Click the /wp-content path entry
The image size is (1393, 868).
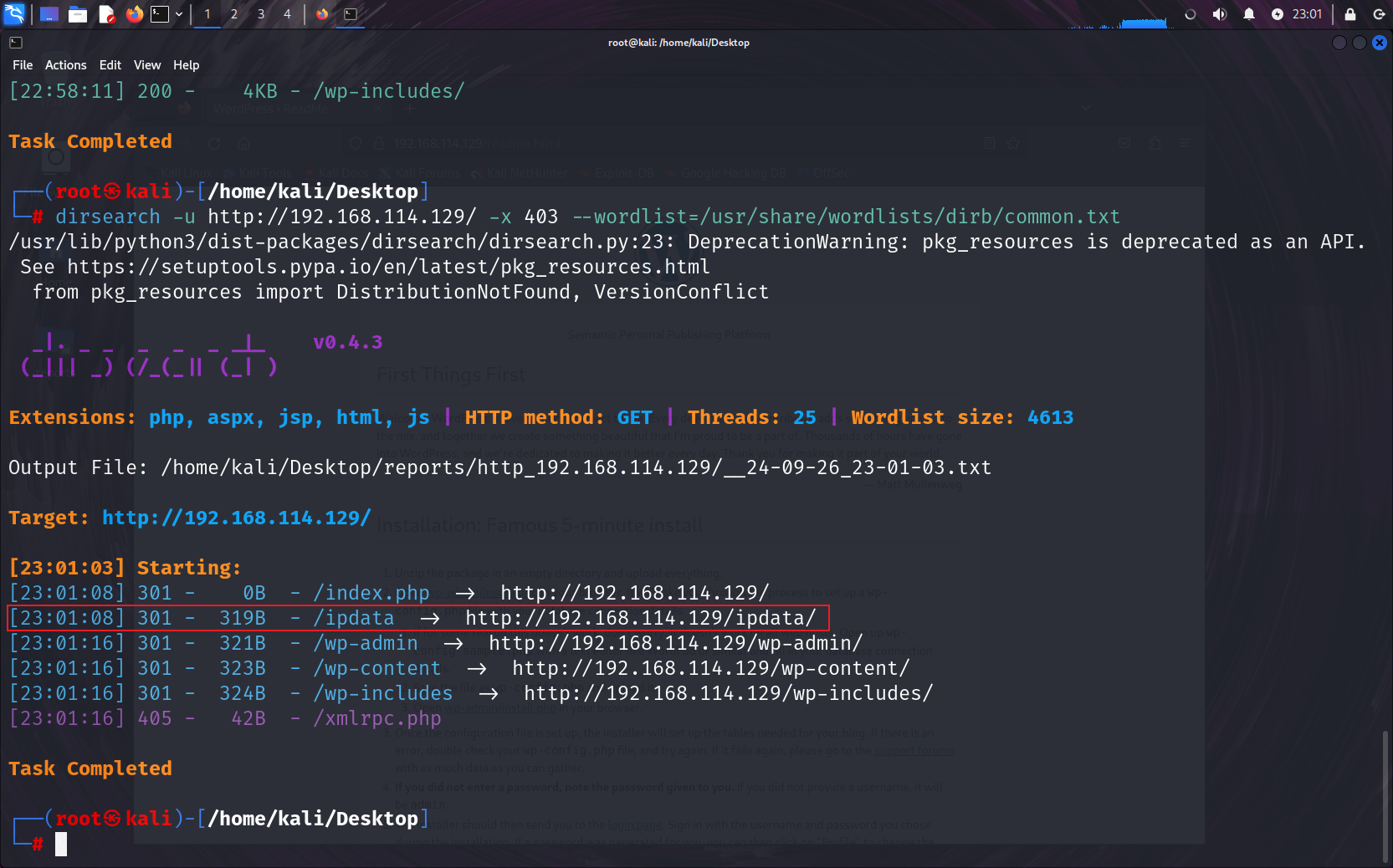pyautogui.click(x=377, y=668)
